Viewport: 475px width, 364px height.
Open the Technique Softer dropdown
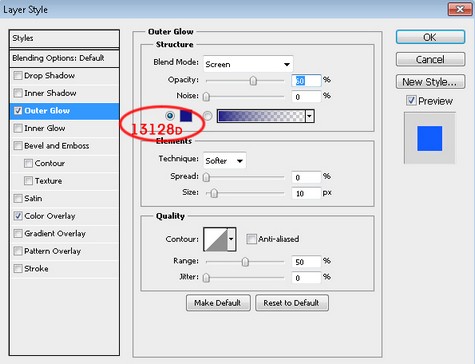pos(224,161)
